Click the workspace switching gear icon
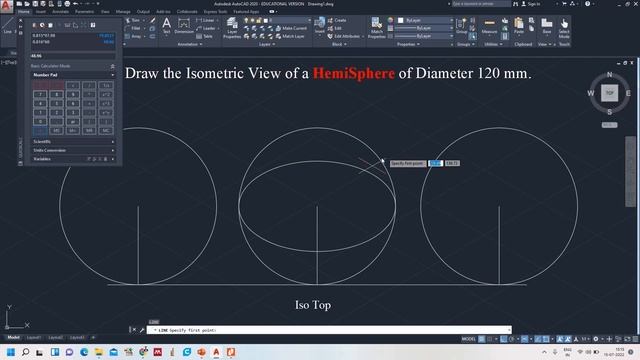 [596, 339]
